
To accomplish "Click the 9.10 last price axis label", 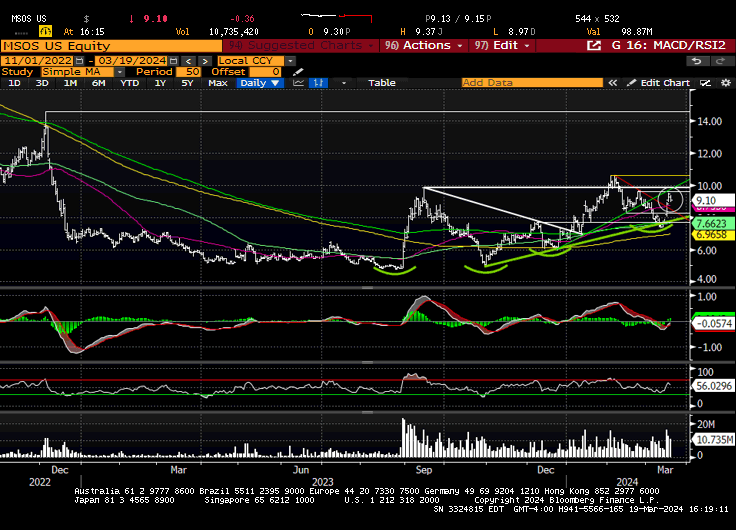I will (713, 200).
